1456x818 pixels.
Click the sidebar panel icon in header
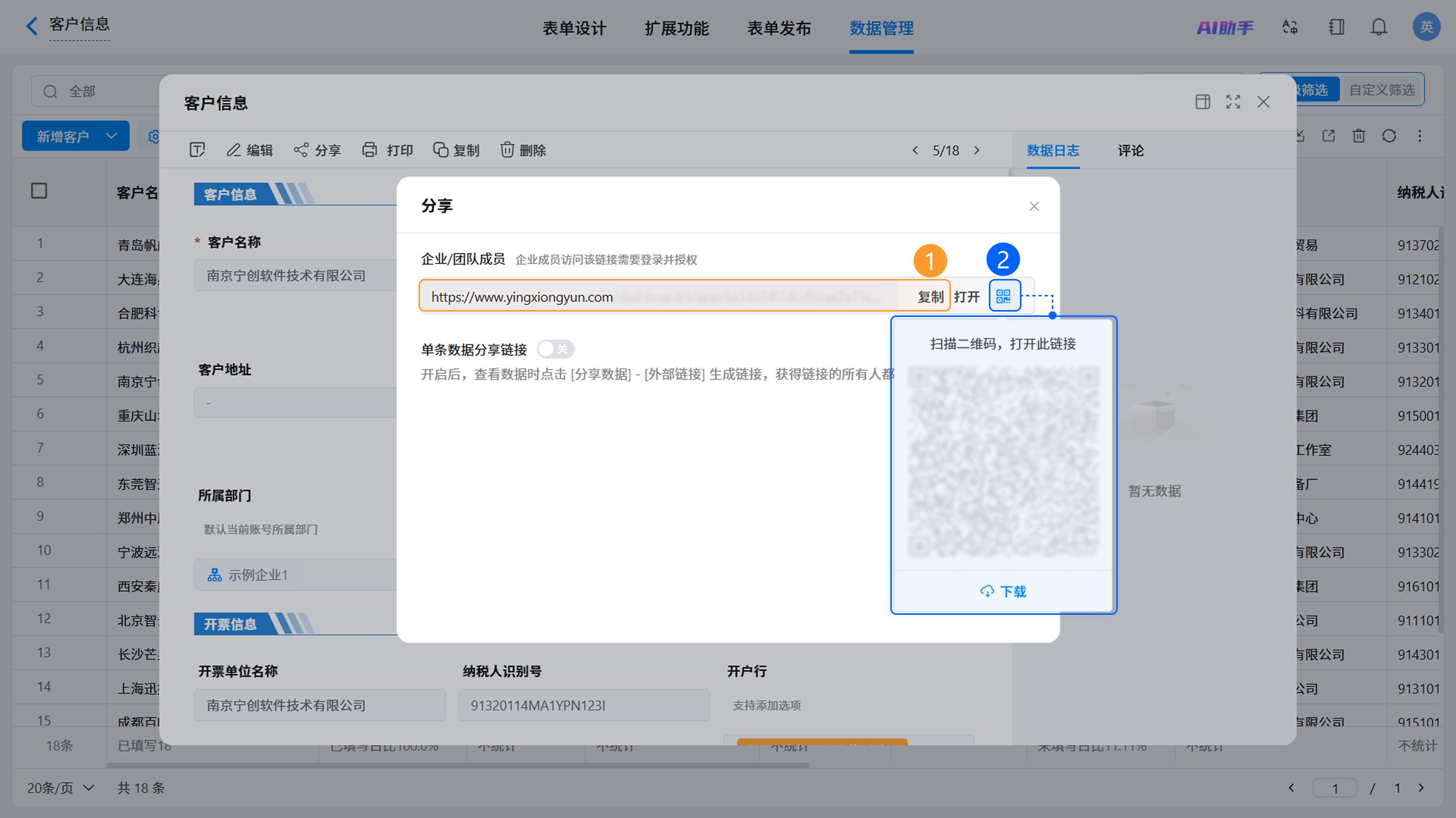[x=1337, y=27]
